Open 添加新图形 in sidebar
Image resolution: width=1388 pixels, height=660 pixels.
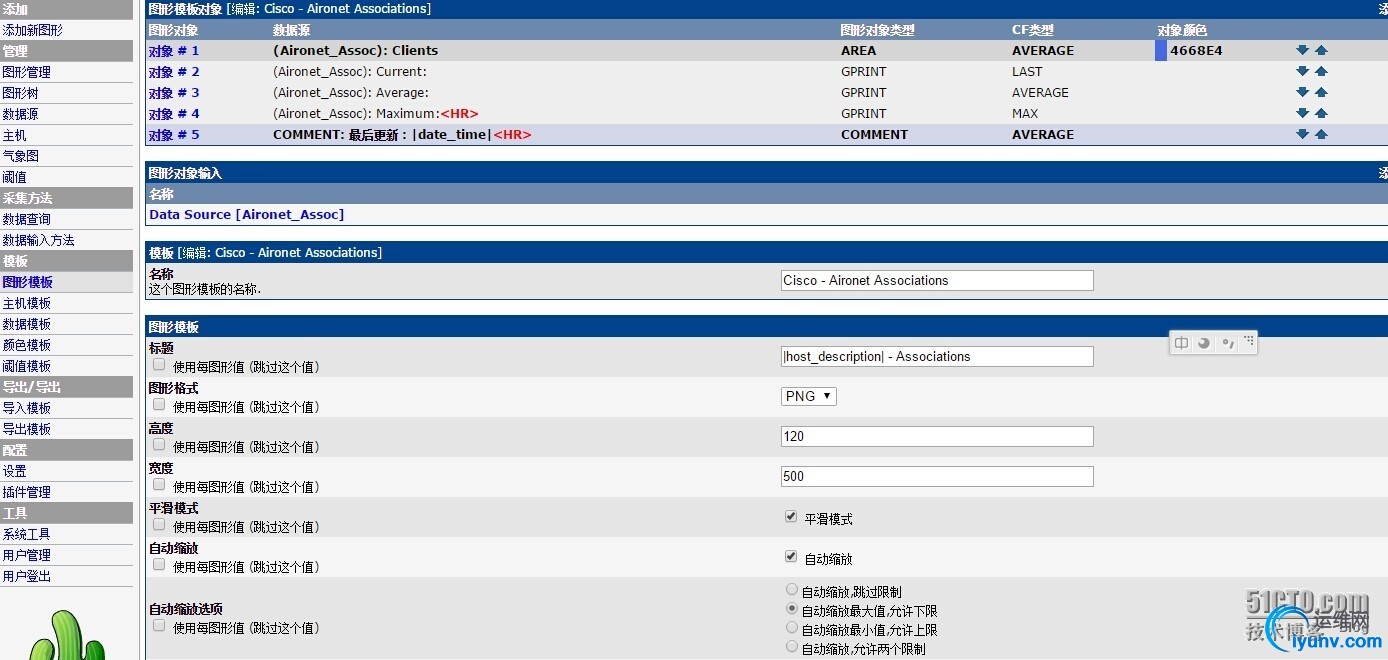click(x=32, y=30)
